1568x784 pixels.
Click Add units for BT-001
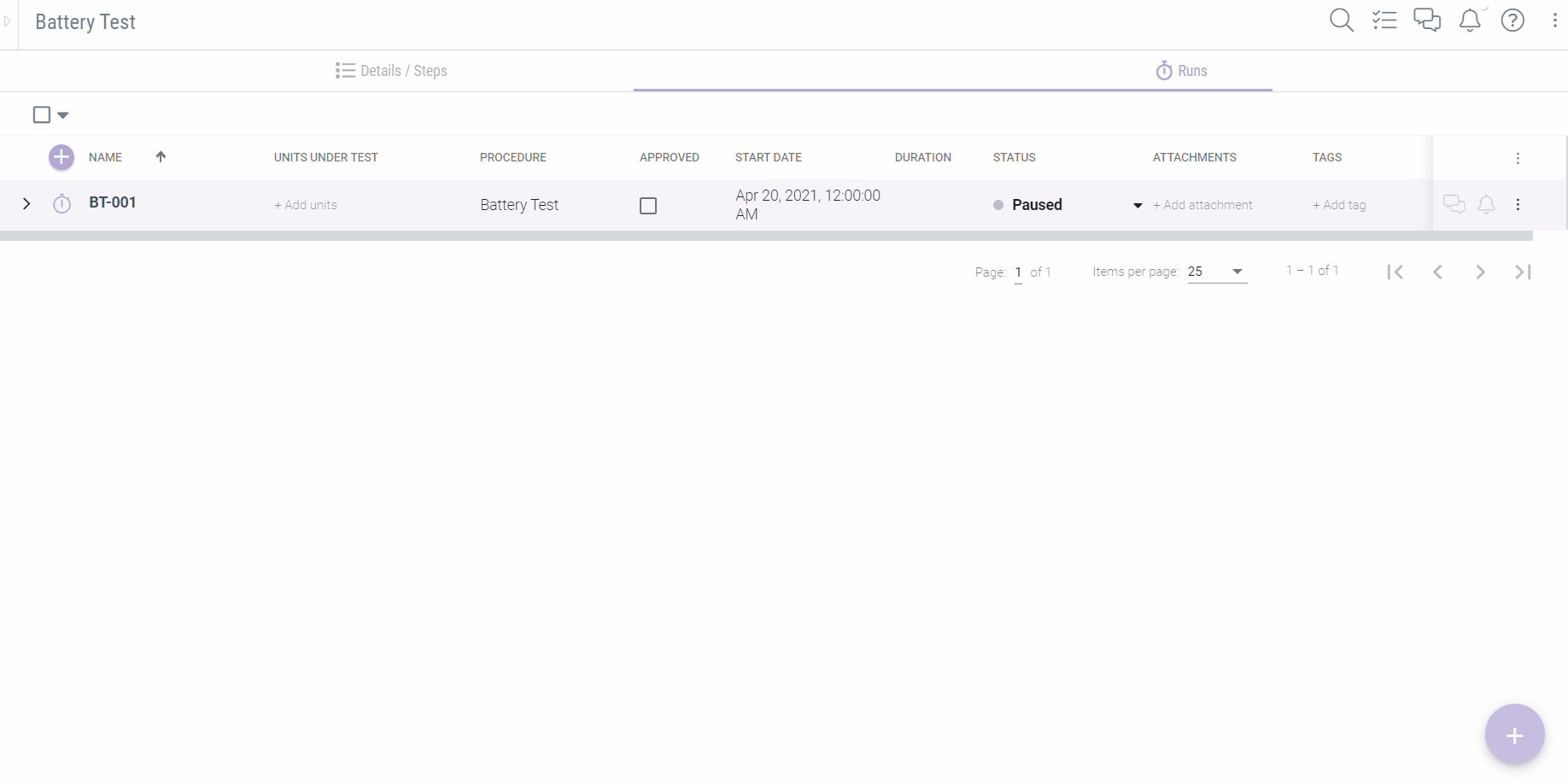click(x=306, y=205)
